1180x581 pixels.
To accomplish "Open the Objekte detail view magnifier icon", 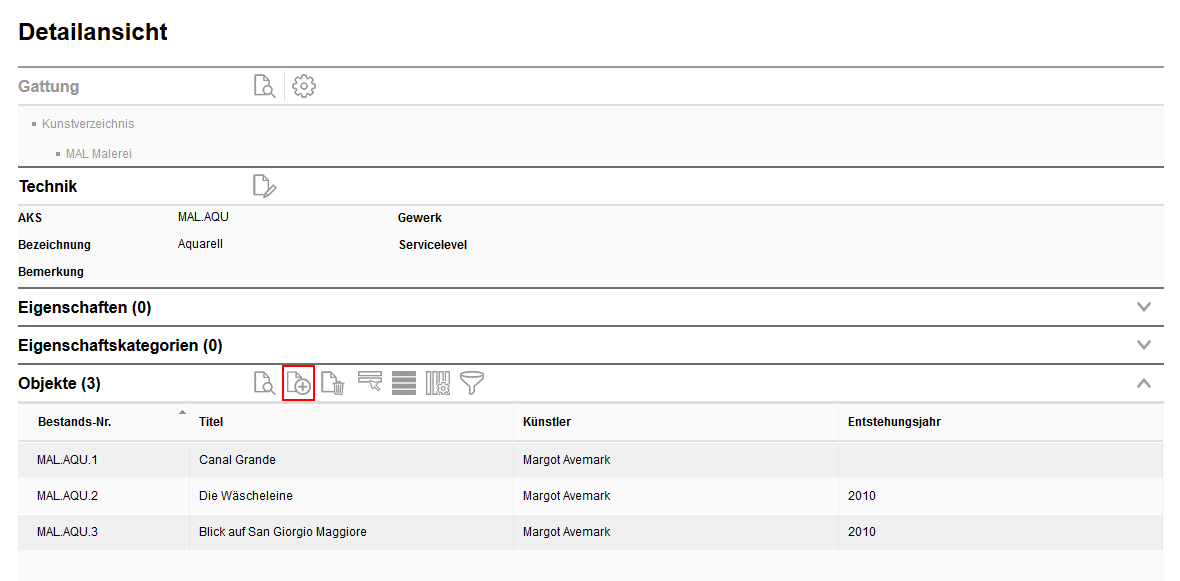I will click(264, 383).
